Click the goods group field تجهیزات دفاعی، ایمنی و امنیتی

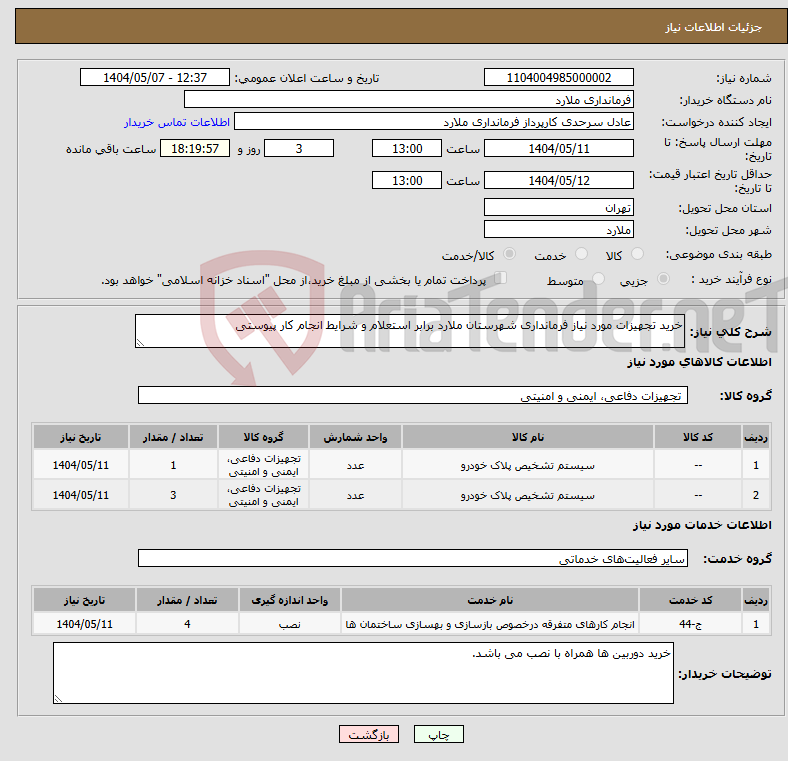[413, 395]
